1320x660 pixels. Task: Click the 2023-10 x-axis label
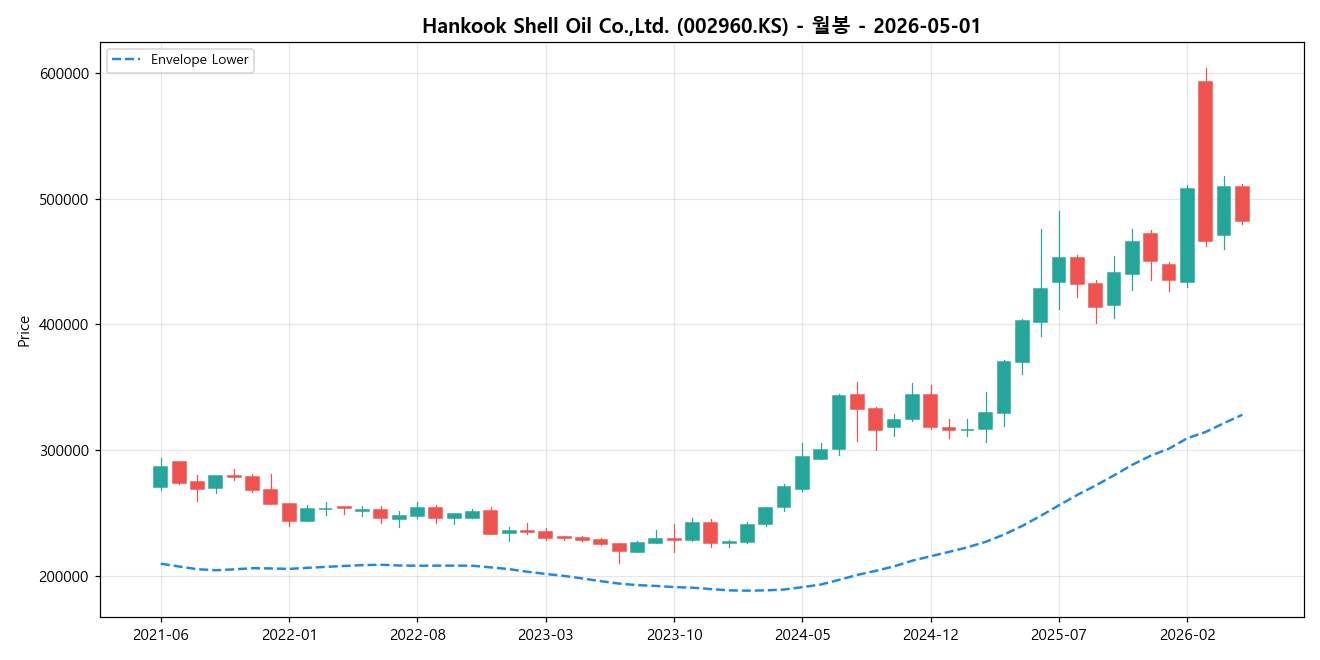[x=674, y=635]
